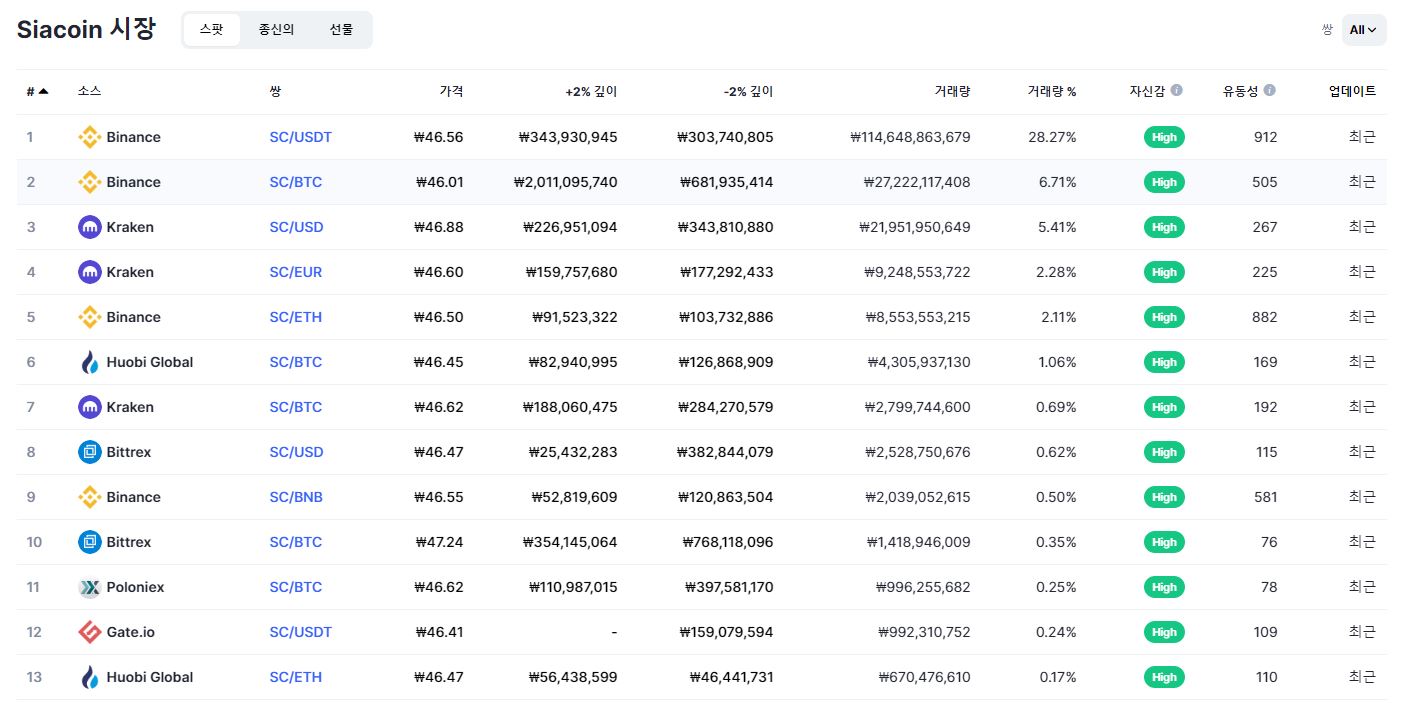1410x703 pixels.
Task: Click the info icon next to 자신감
Action: [x=1176, y=90]
